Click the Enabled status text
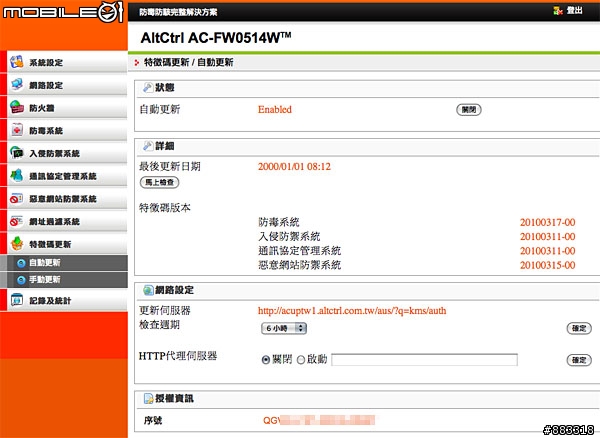Viewport: 600px width, 438px height. (275, 109)
